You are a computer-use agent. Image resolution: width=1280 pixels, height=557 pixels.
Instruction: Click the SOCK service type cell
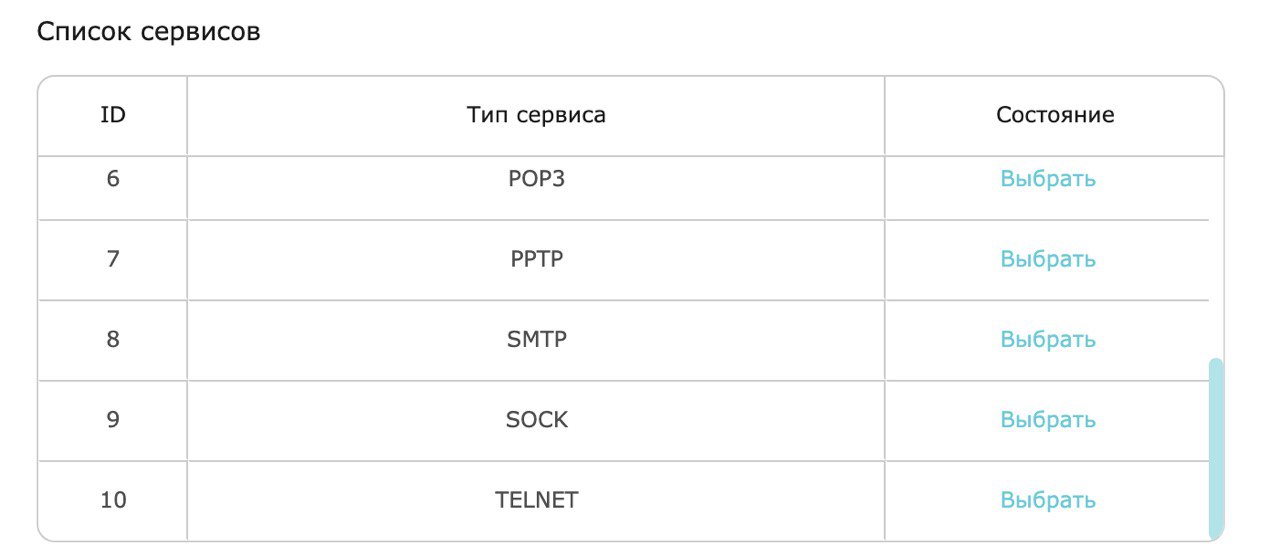(536, 419)
